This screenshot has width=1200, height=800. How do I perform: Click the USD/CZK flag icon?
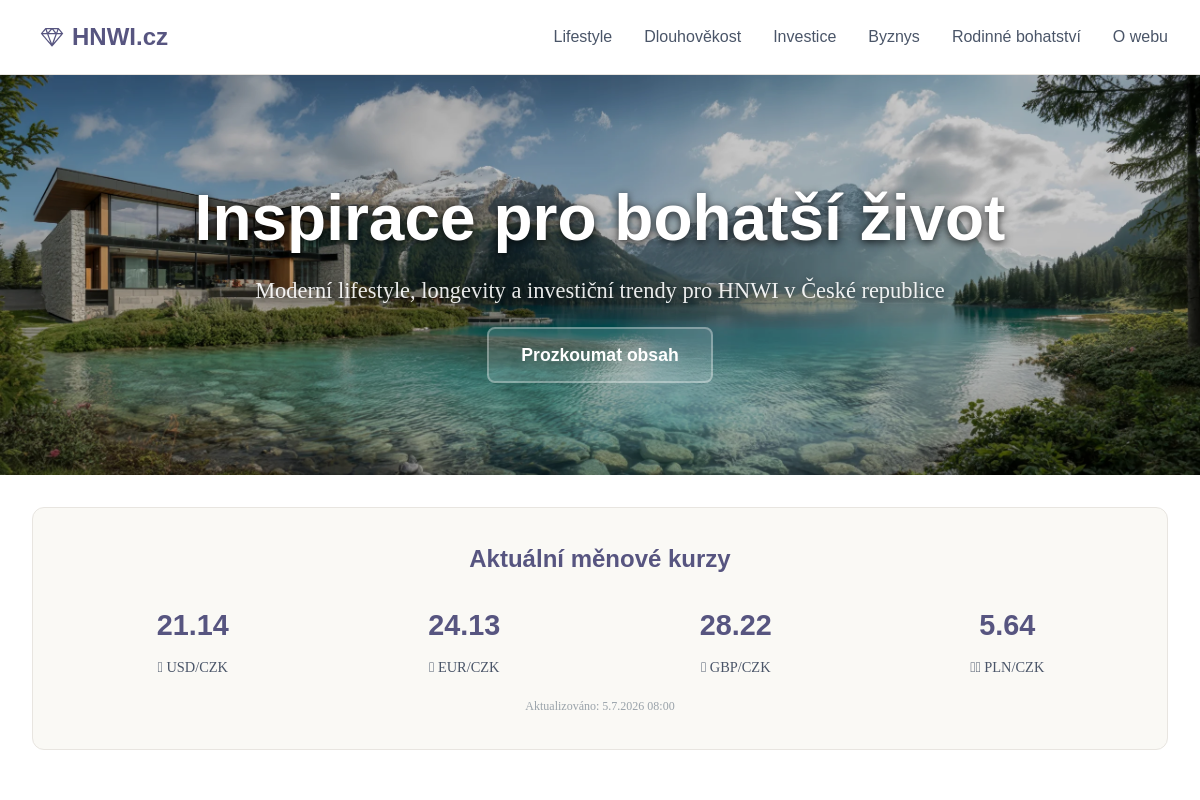160,667
